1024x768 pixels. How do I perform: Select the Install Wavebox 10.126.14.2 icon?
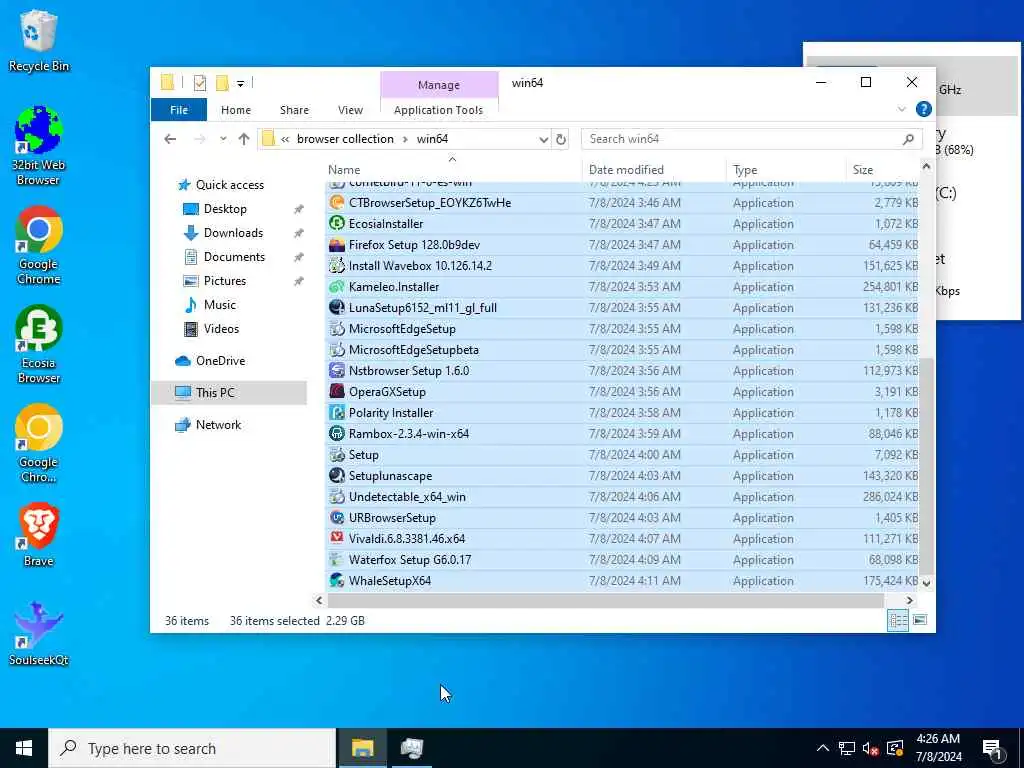point(336,266)
